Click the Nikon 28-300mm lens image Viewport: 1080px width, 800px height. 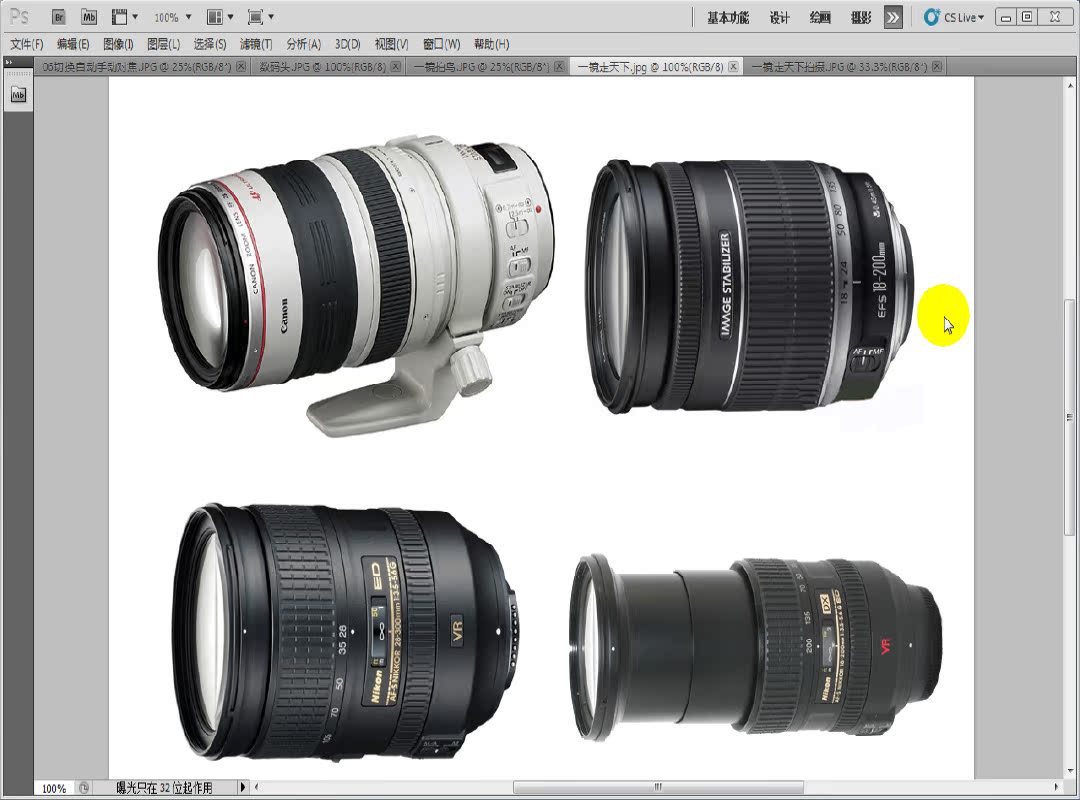click(x=345, y=633)
